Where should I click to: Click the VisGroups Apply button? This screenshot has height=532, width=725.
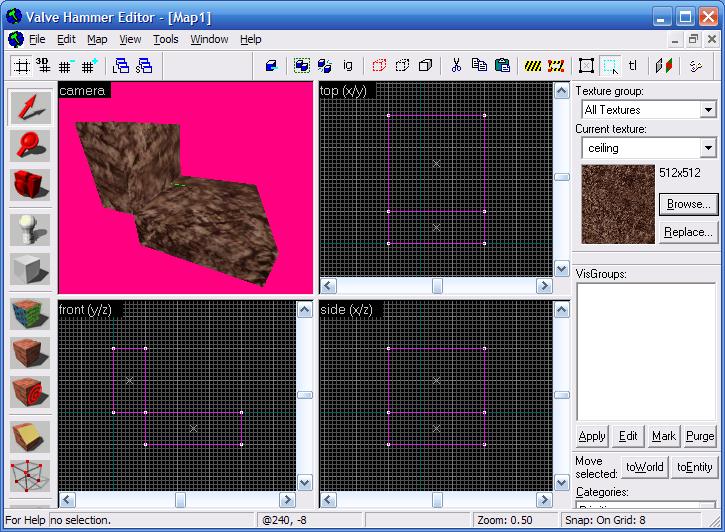click(x=592, y=436)
